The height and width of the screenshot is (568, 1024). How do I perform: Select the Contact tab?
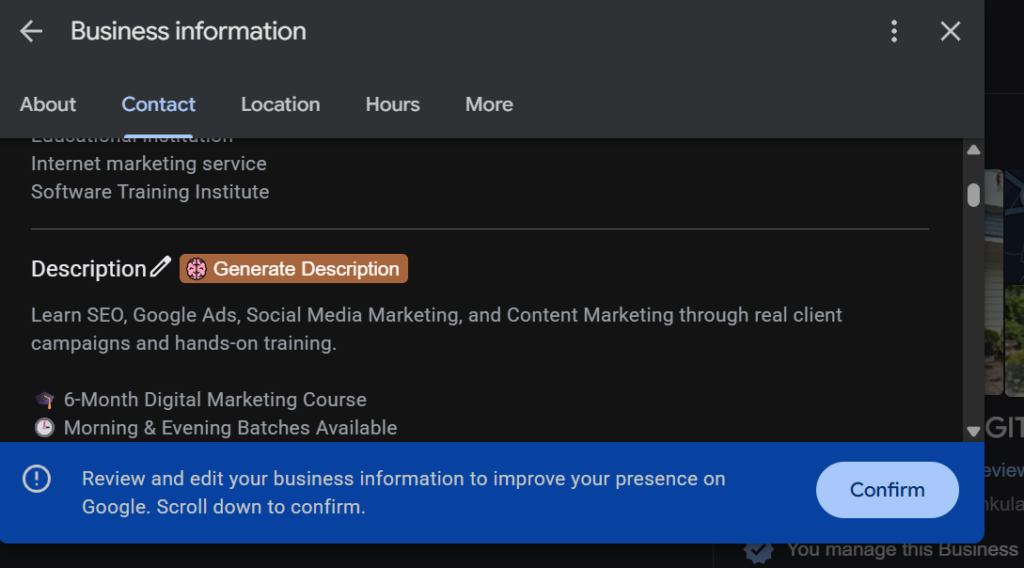(x=158, y=104)
